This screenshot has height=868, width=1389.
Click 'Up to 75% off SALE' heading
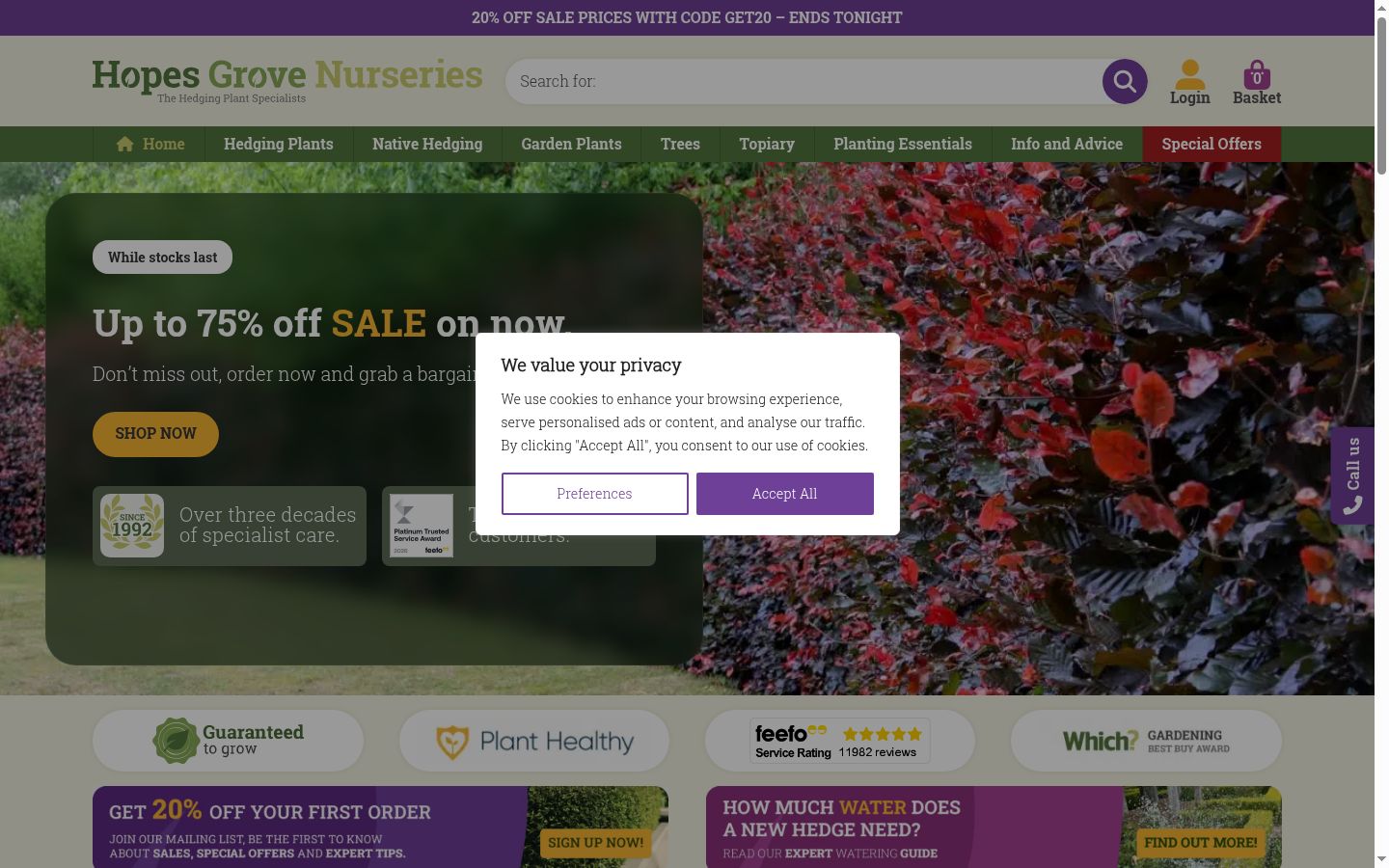coord(332,323)
